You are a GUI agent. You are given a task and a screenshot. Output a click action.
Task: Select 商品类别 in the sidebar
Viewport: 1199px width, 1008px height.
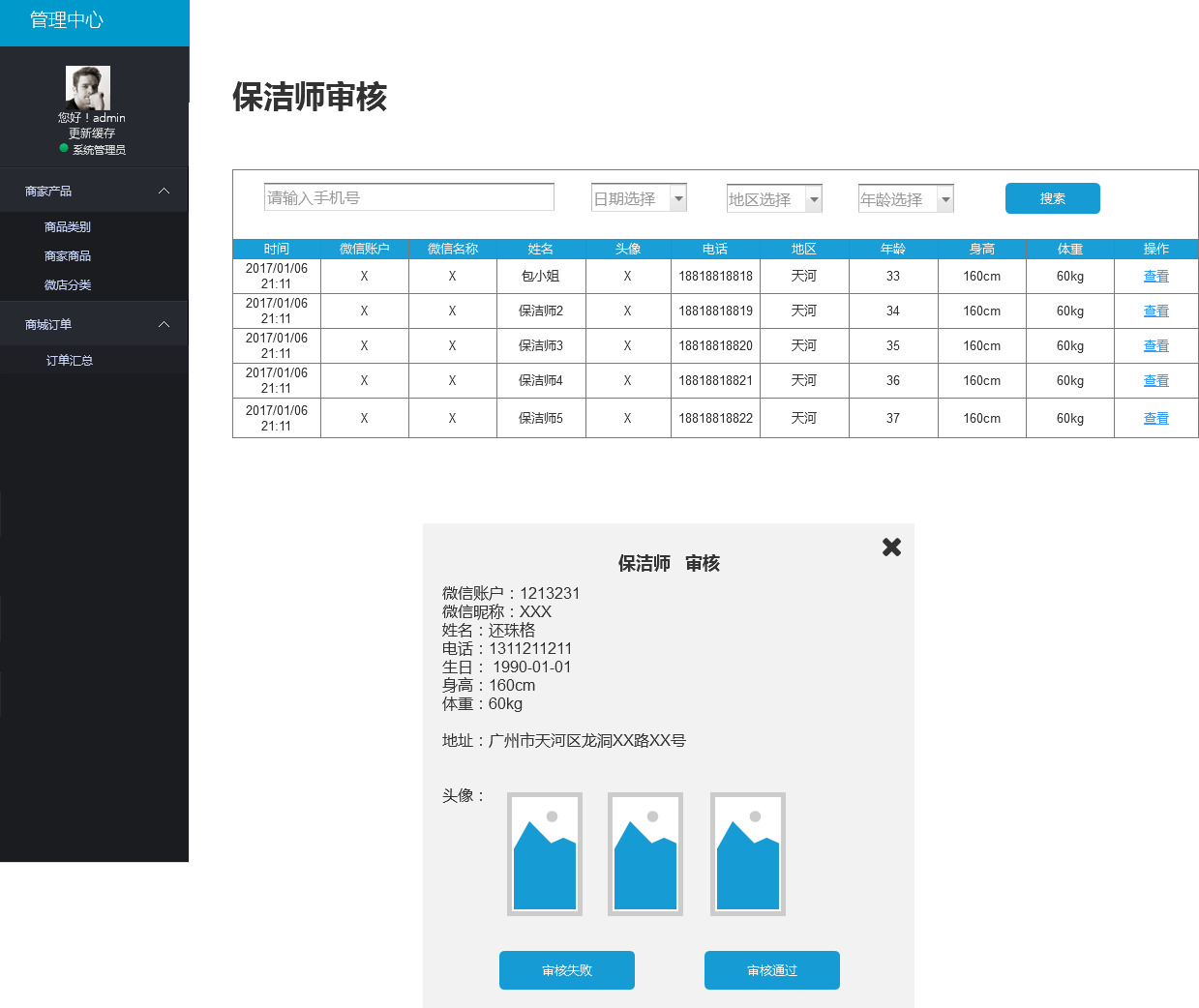[68, 227]
